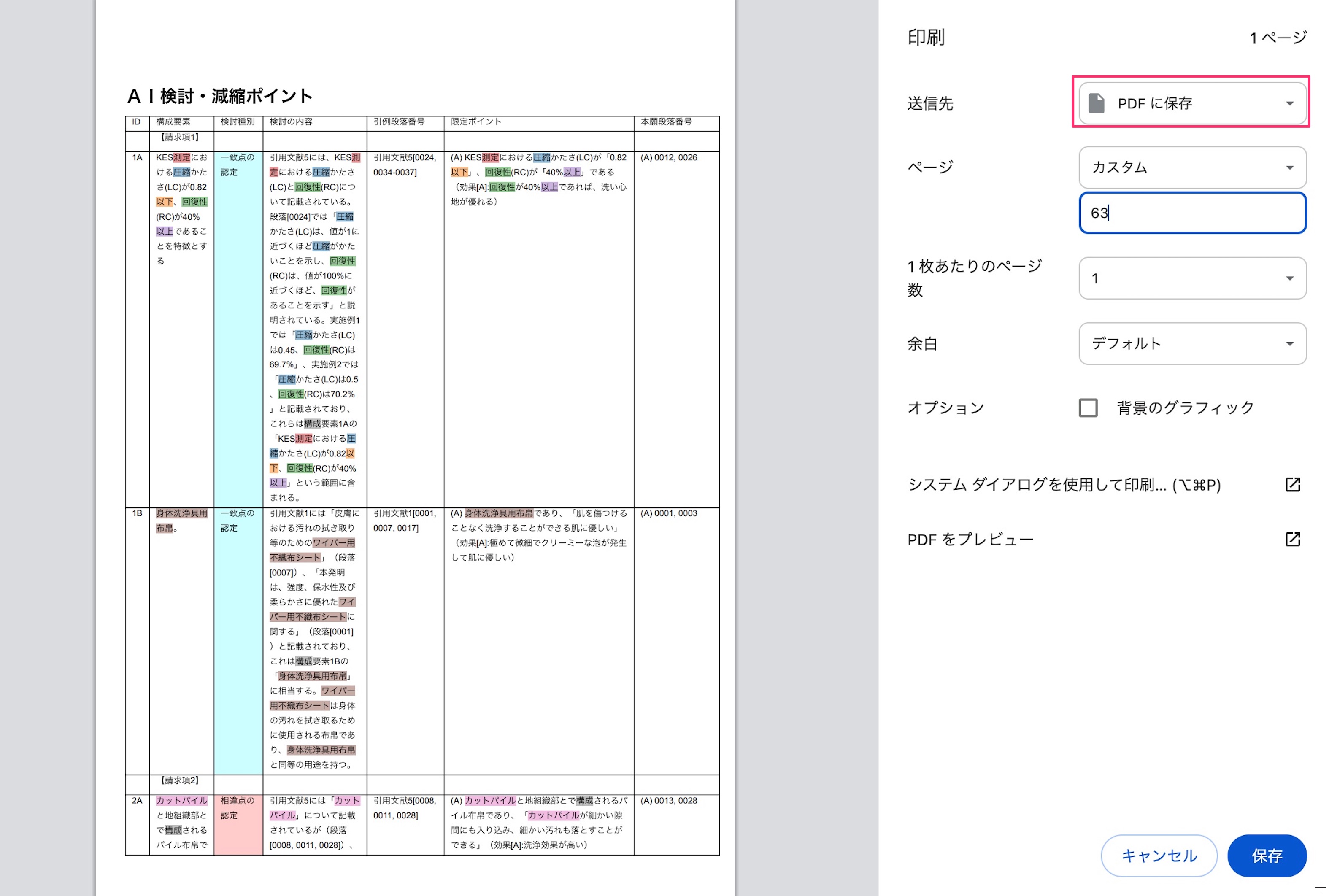Image resolution: width=1329 pixels, height=896 pixels.
Task: Click the external-link icon beside PDF をプレビュー
Action: coord(1293,539)
